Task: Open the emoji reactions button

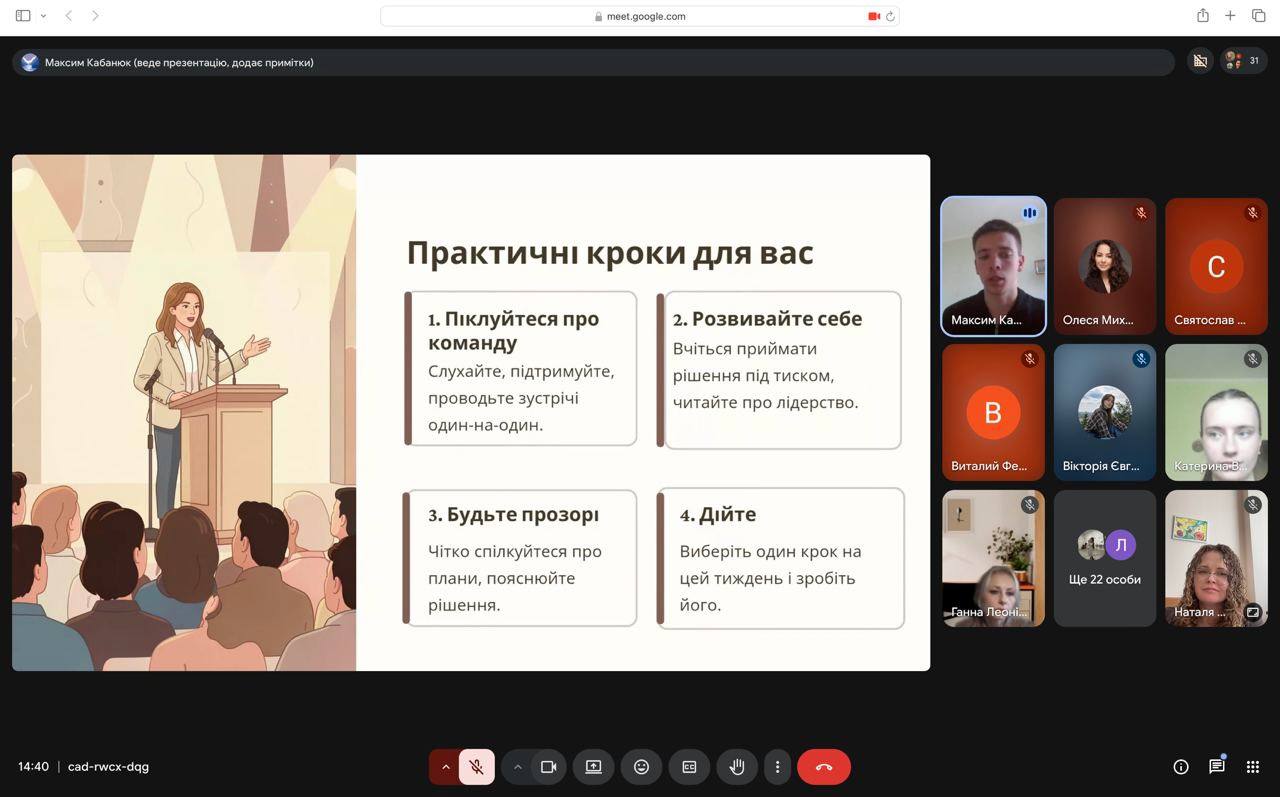Action: coord(641,767)
